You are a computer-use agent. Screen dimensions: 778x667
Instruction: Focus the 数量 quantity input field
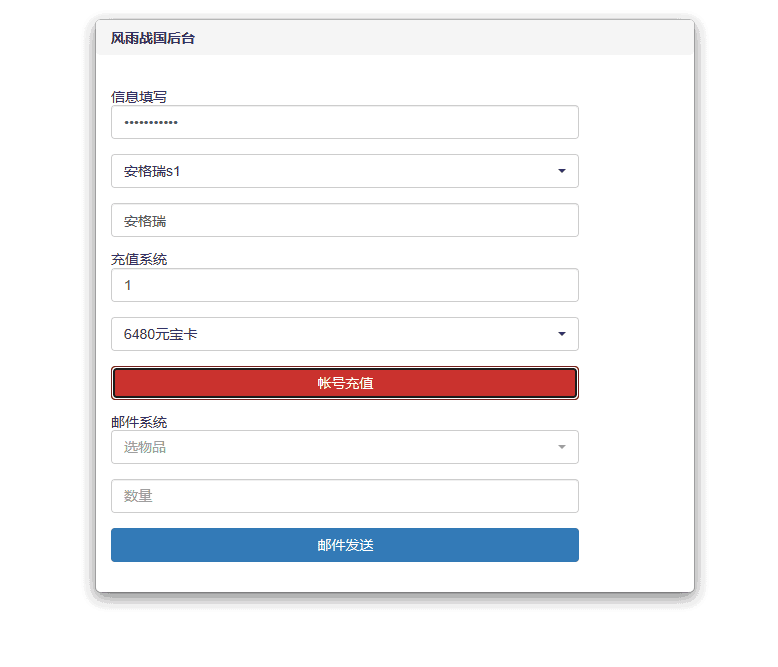point(344,496)
